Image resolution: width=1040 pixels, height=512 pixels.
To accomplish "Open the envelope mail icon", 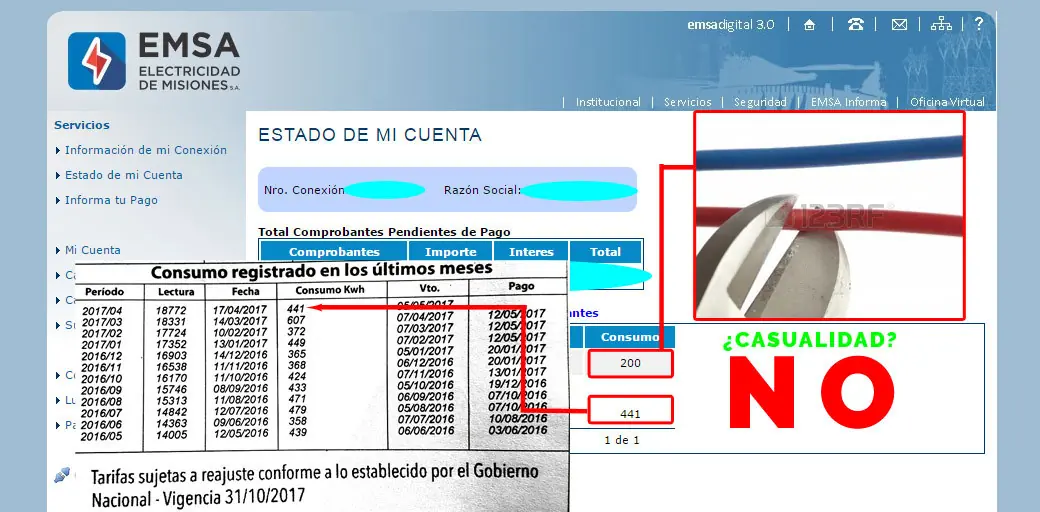I will 899,25.
